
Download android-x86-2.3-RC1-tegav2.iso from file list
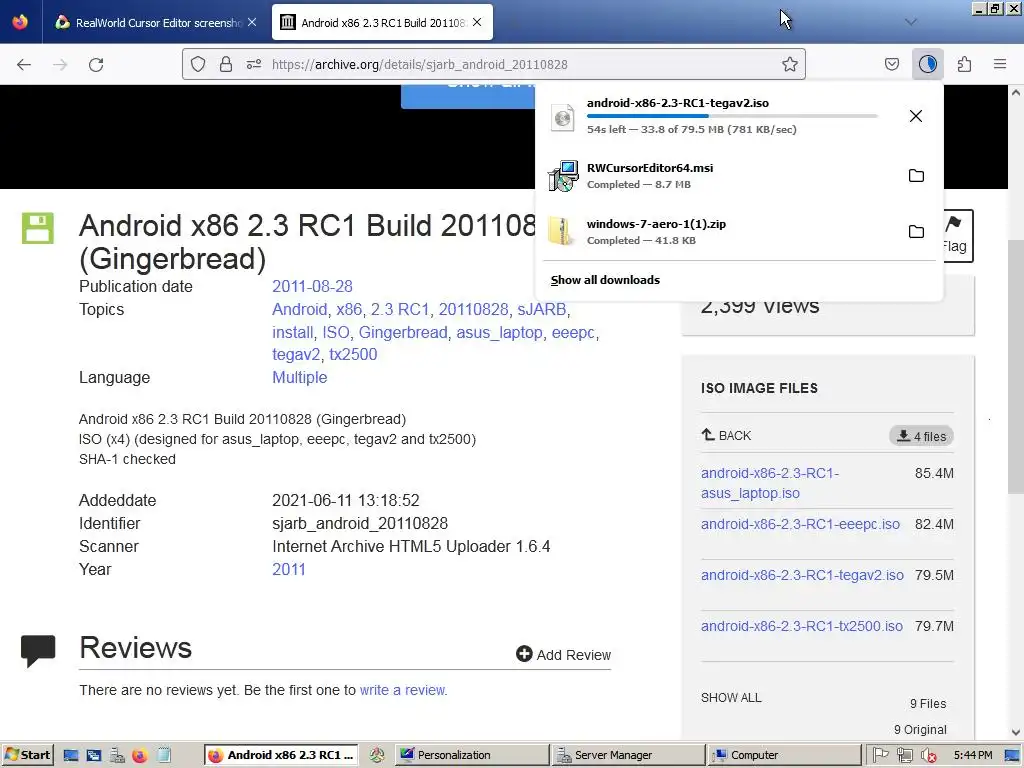click(802, 575)
